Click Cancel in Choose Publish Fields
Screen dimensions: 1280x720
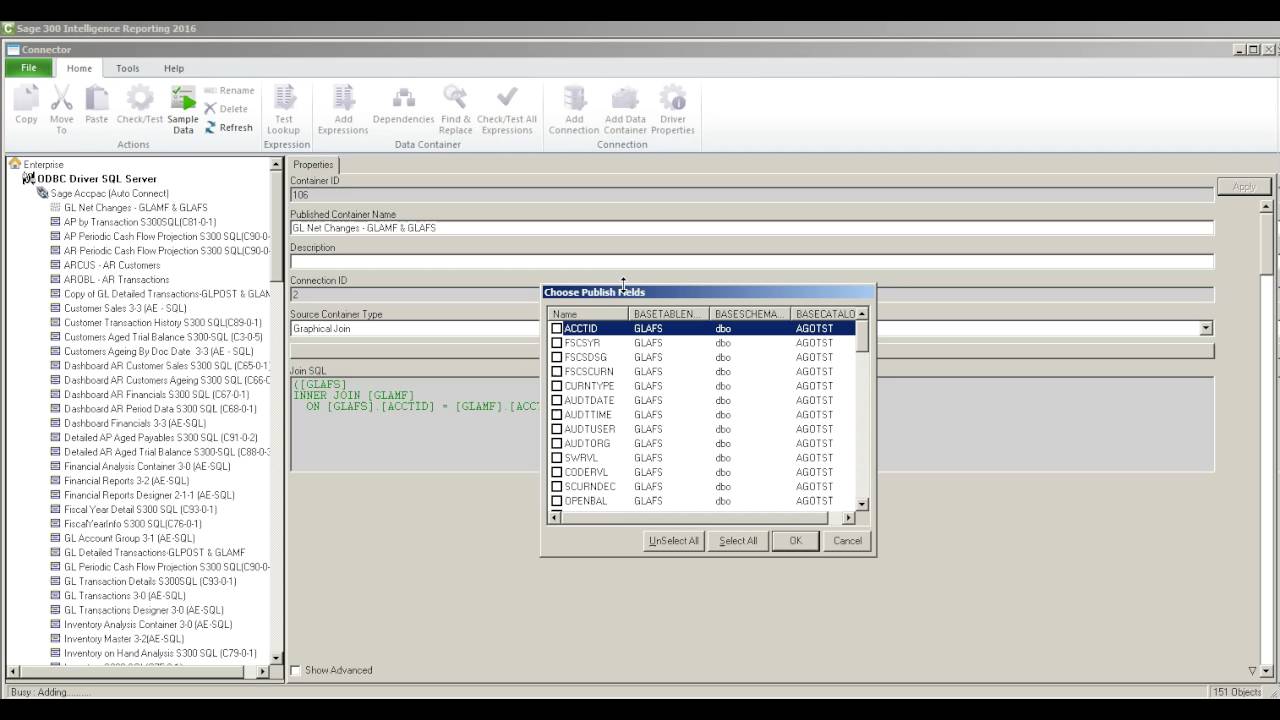click(847, 541)
